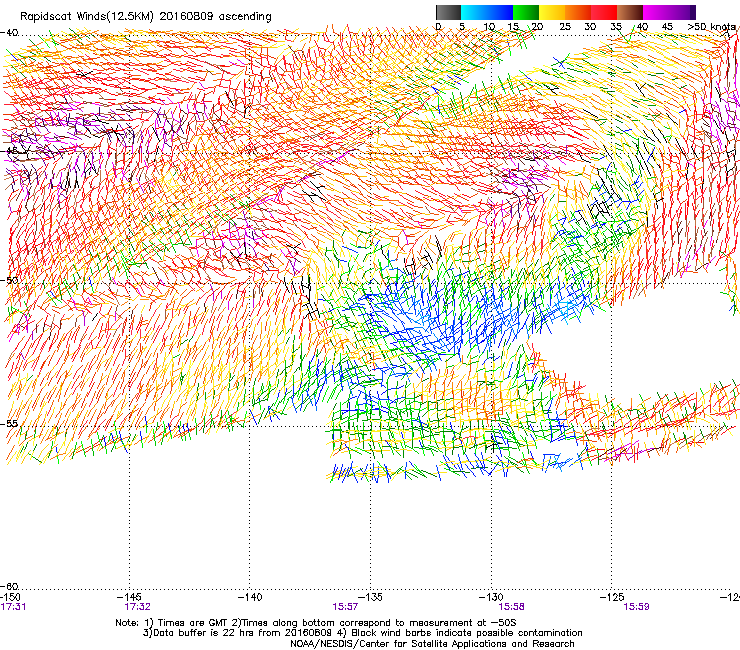Screen dimensions: 740x650
Task: Click the orange 25-30 knots legend swatch
Action: (x=578, y=12)
